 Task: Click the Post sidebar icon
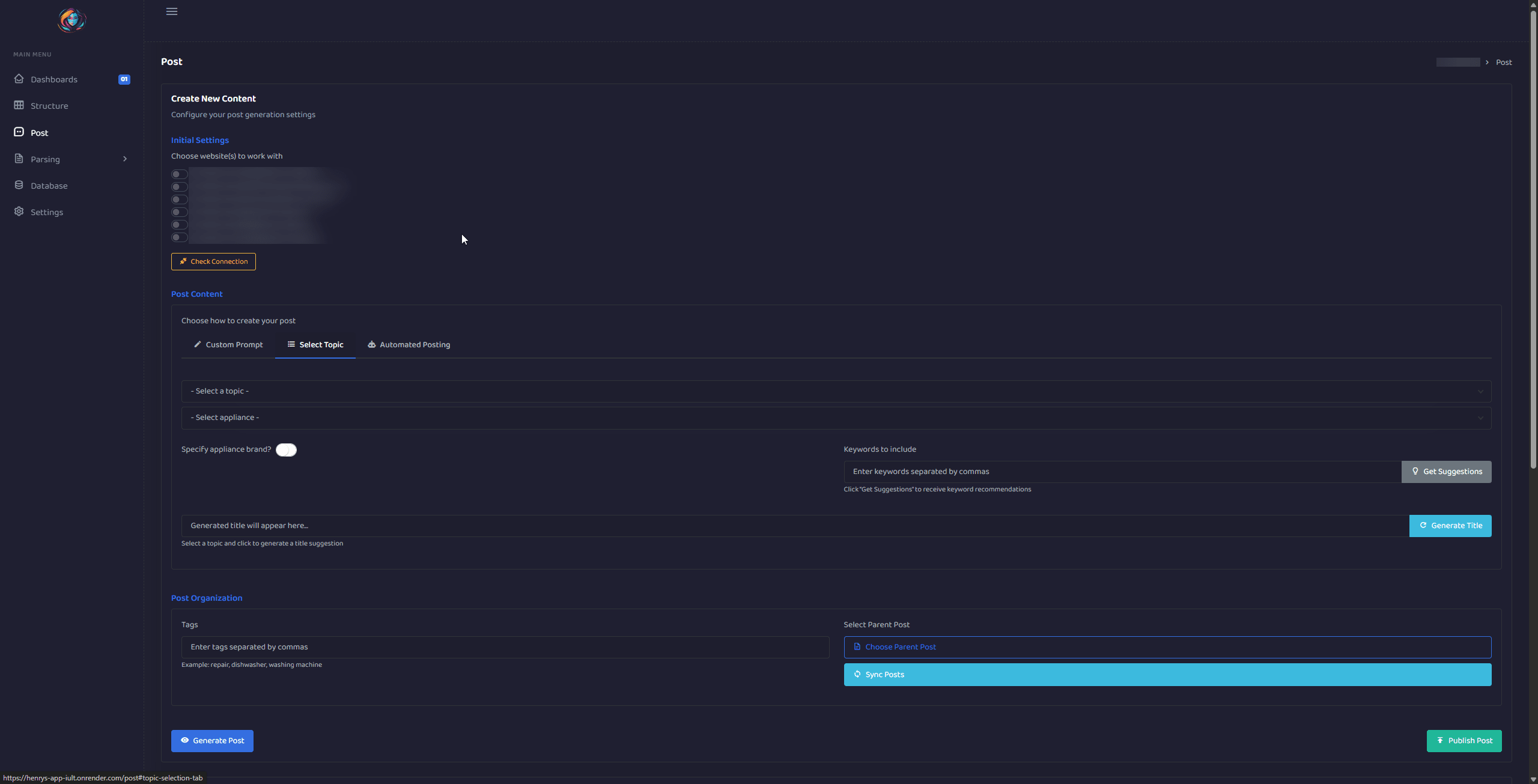pyautogui.click(x=19, y=132)
